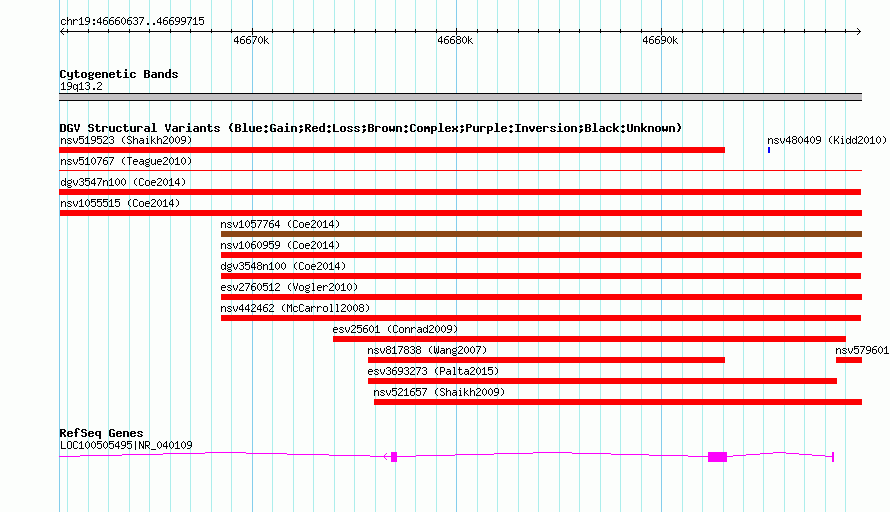Click the ruler's left arrowhead

(x=62, y=31)
